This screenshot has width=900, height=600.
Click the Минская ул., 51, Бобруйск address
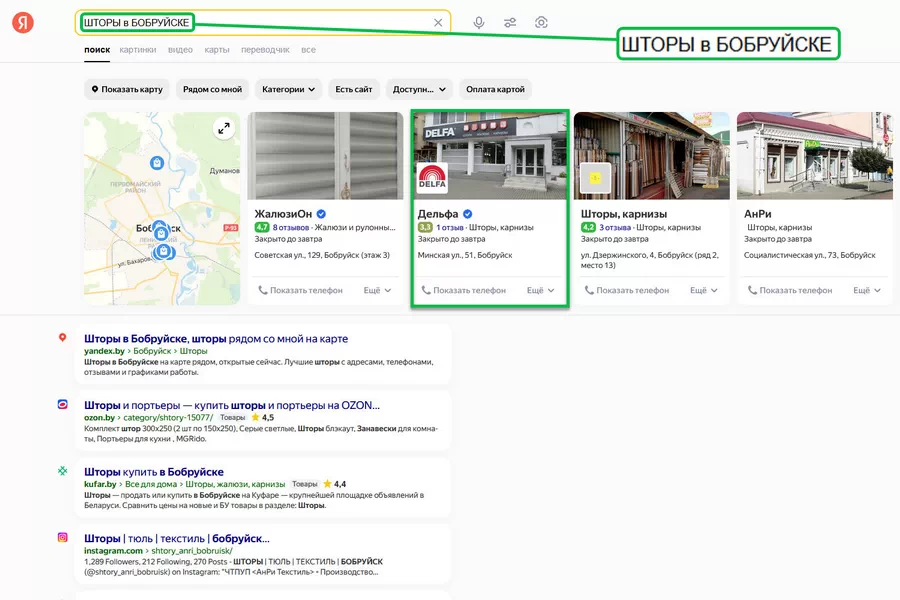[x=465, y=255]
